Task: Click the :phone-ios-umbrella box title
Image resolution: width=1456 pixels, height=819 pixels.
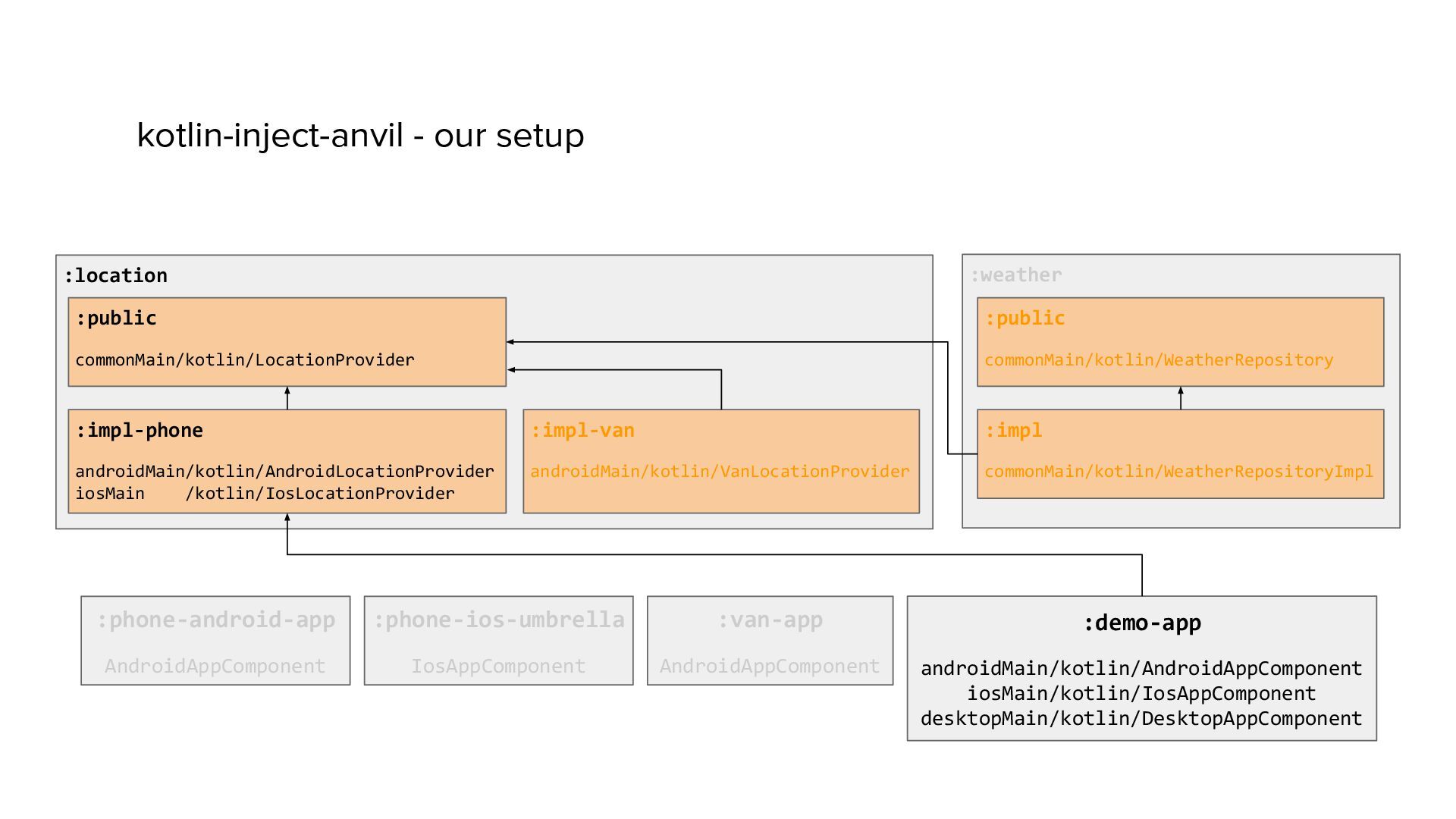Action: (x=498, y=620)
